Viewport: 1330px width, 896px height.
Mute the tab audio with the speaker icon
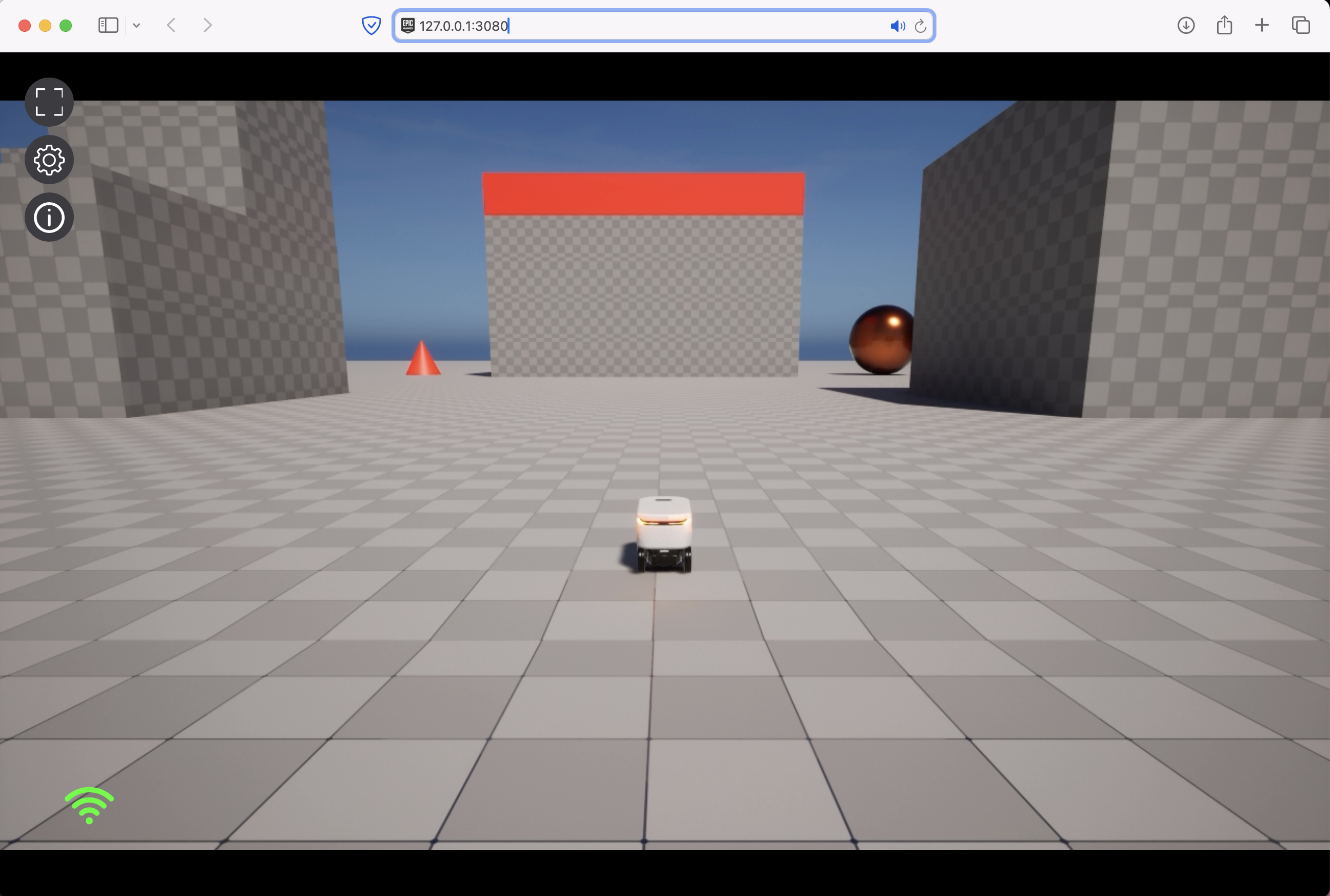[896, 26]
